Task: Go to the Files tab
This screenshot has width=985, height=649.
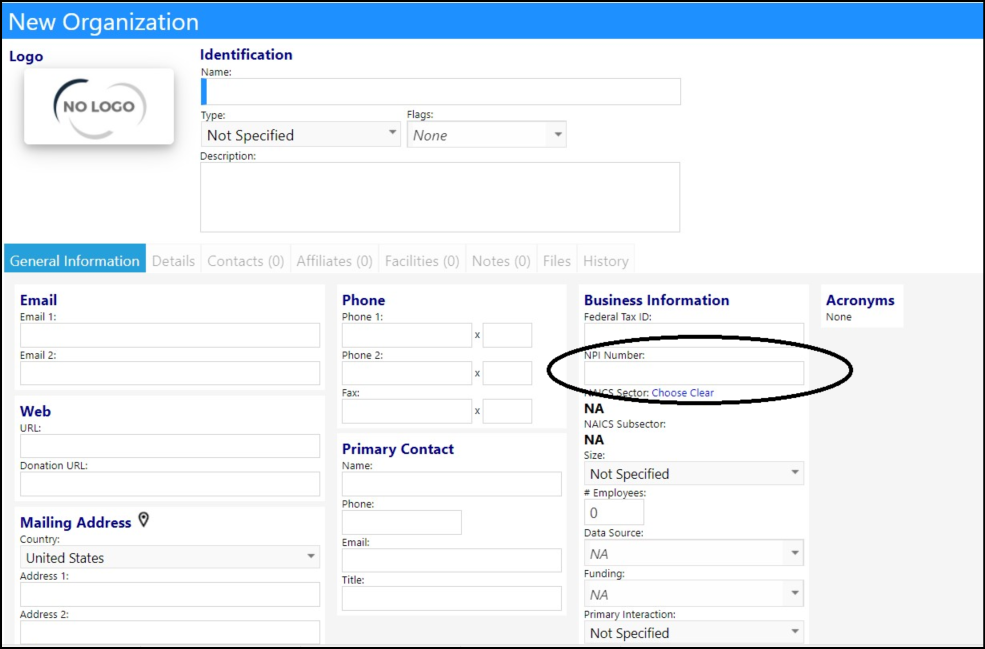Action: pos(557,261)
